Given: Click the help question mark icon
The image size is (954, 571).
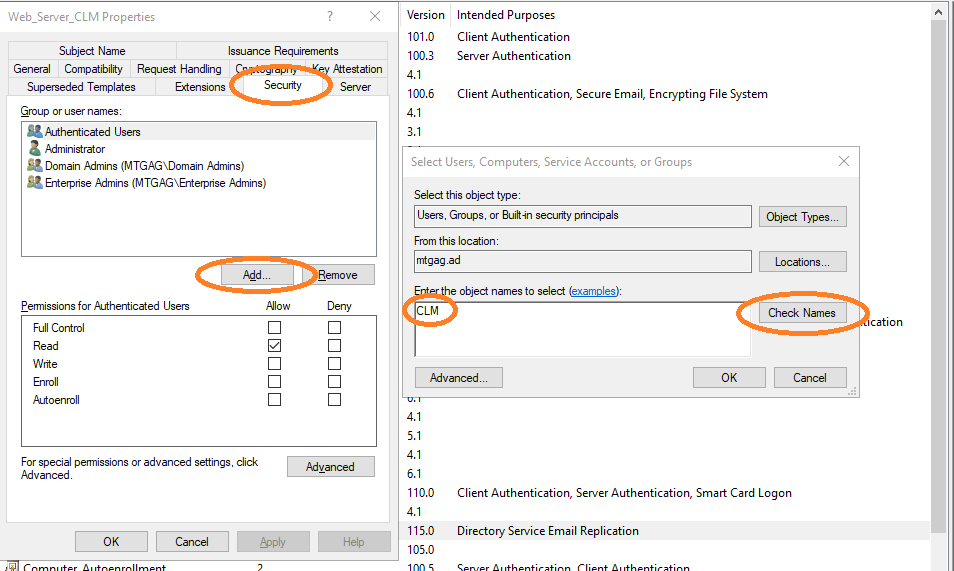Looking at the screenshot, I should 329,17.
